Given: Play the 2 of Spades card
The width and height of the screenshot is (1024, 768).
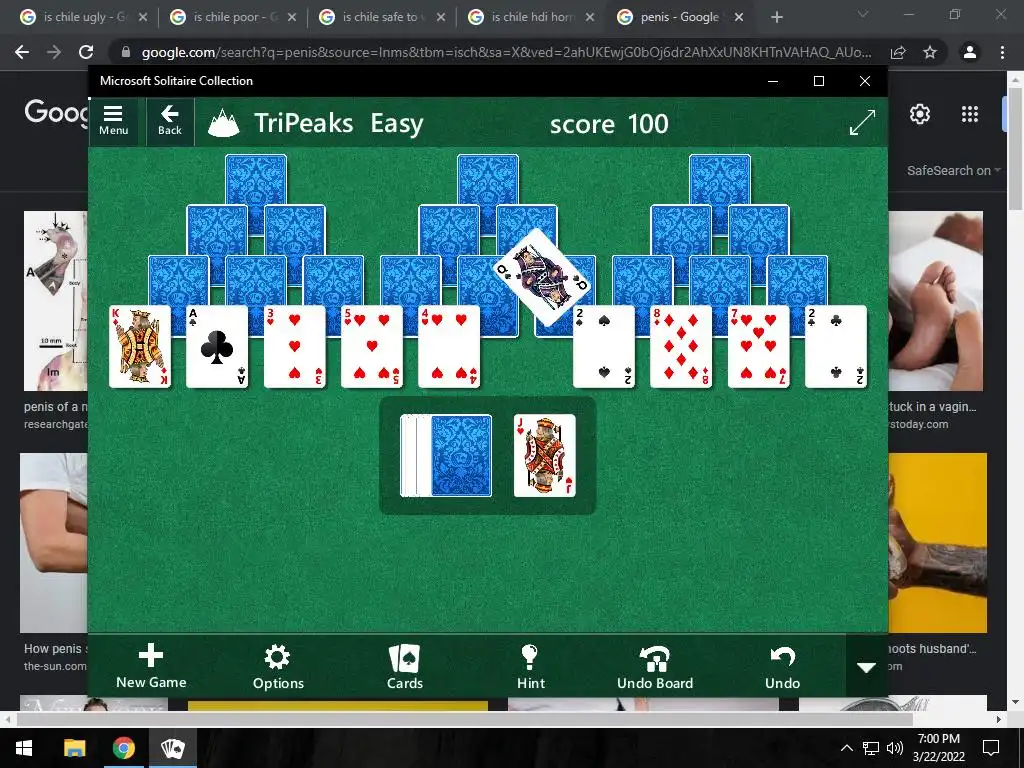Looking at the screenshot, I should pyautogui.click(x=604, y=347).
